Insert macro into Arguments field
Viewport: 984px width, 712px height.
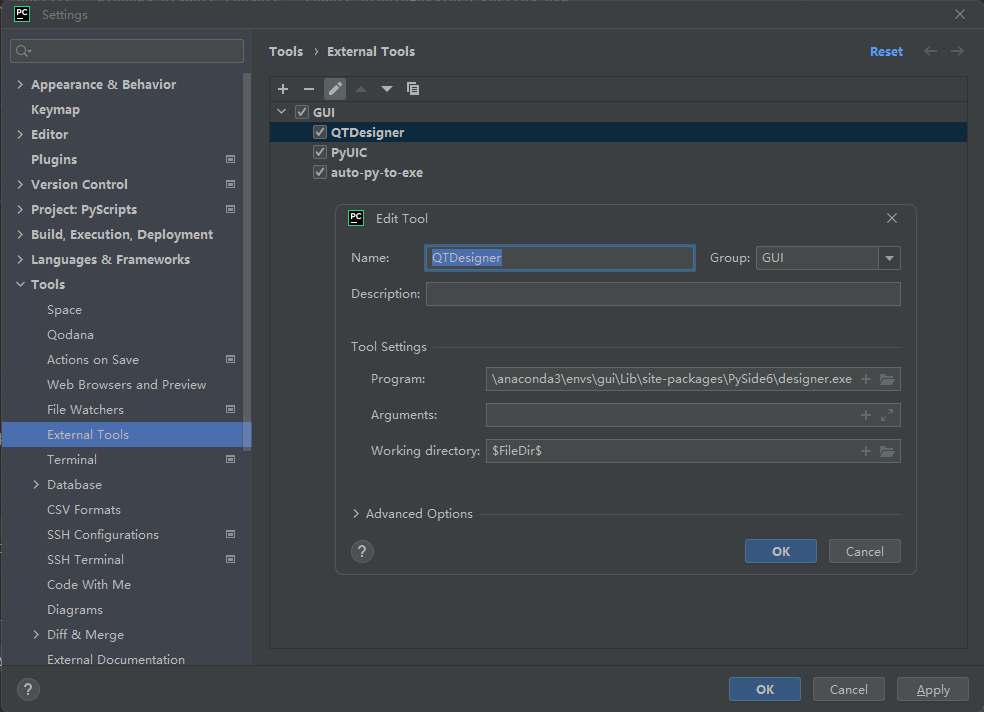[866, 415]
